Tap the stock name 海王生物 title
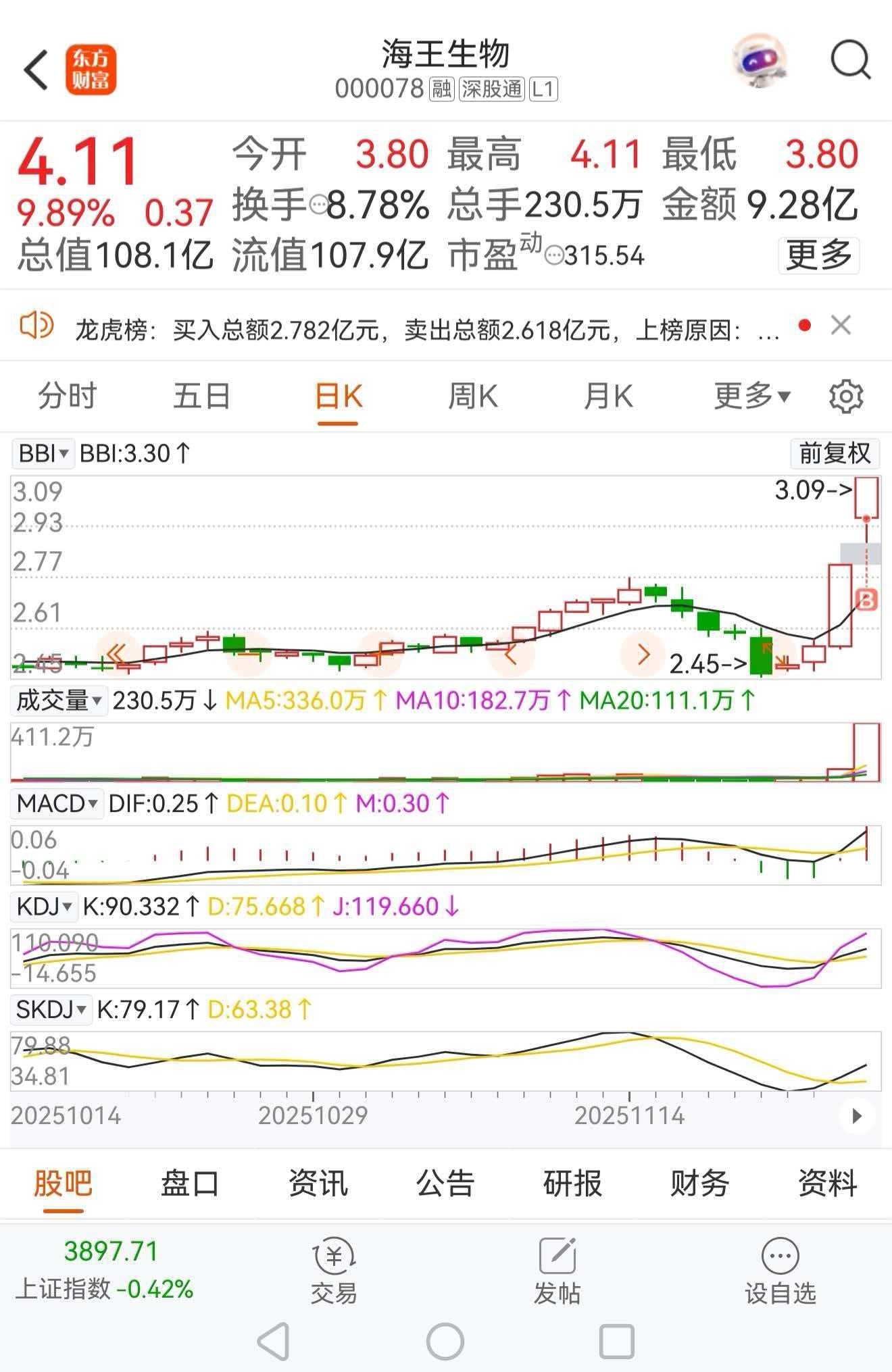This screenshot has height=1372, width=892. [x=445, y=54]
